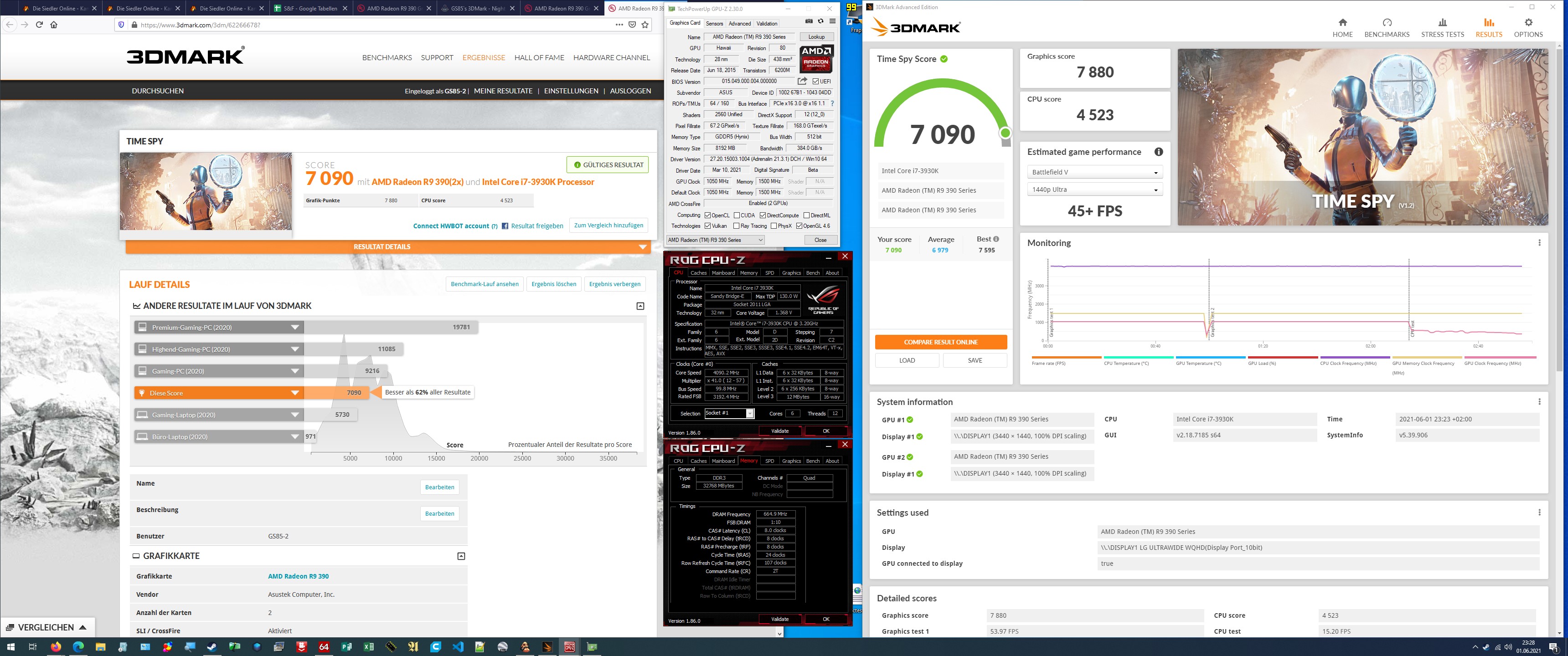
Task: Open Windows Start menu
Action: (x=10, y=647)
